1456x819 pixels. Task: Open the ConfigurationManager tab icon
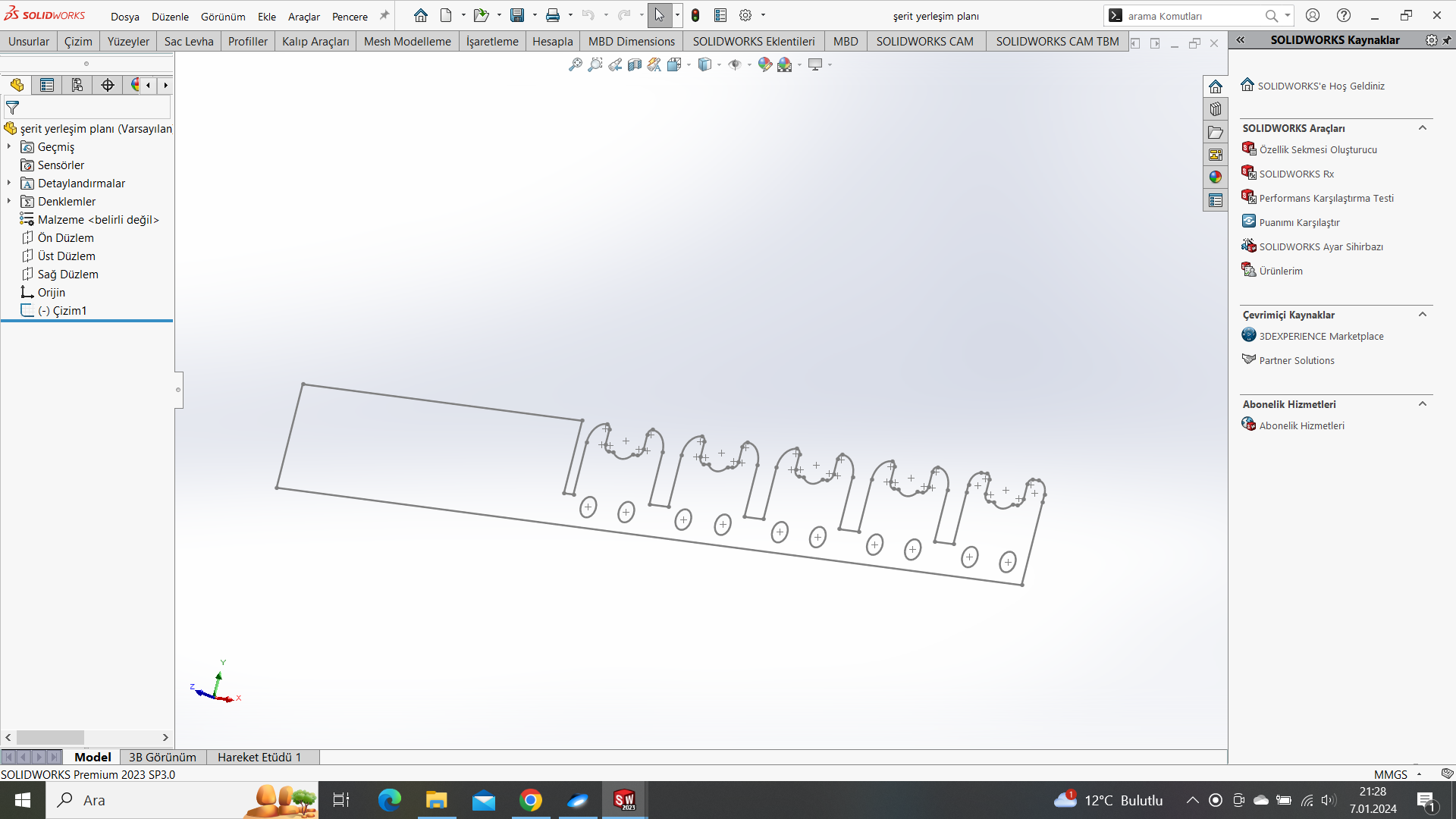(77, 85)
